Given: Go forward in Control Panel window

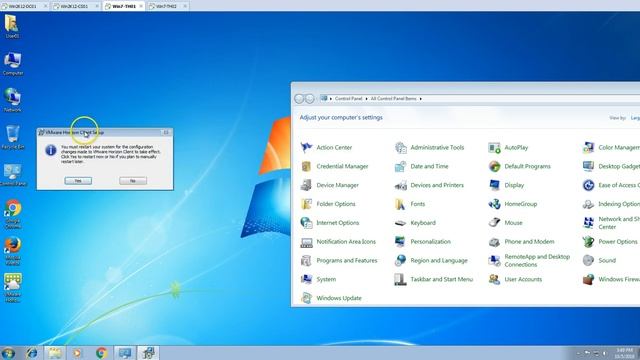Looking at the screenshot, I should pyautogui.click(x=310, y=98).
